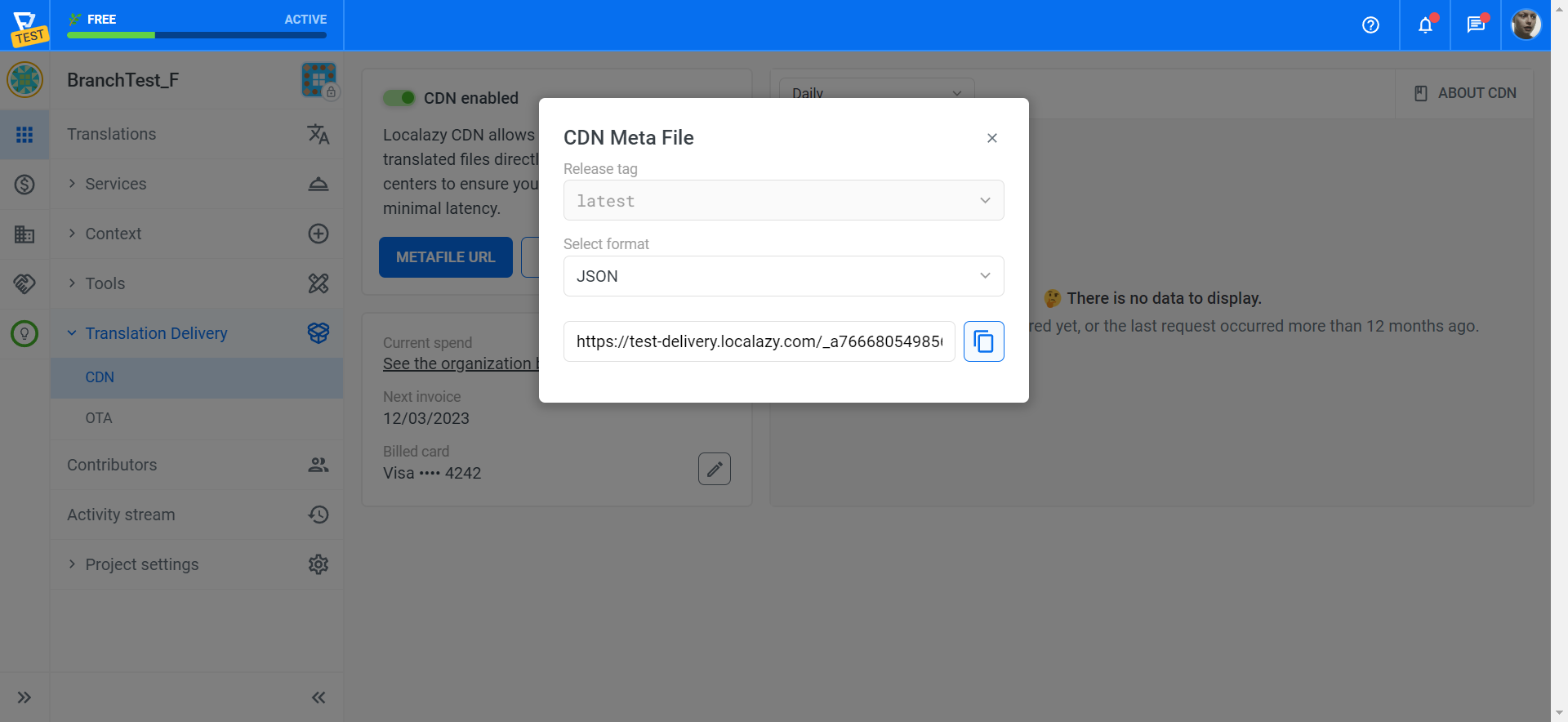1568x722 pixels.
Task: Click the Visa •••• 4242 card text
Action: (432, 473)
